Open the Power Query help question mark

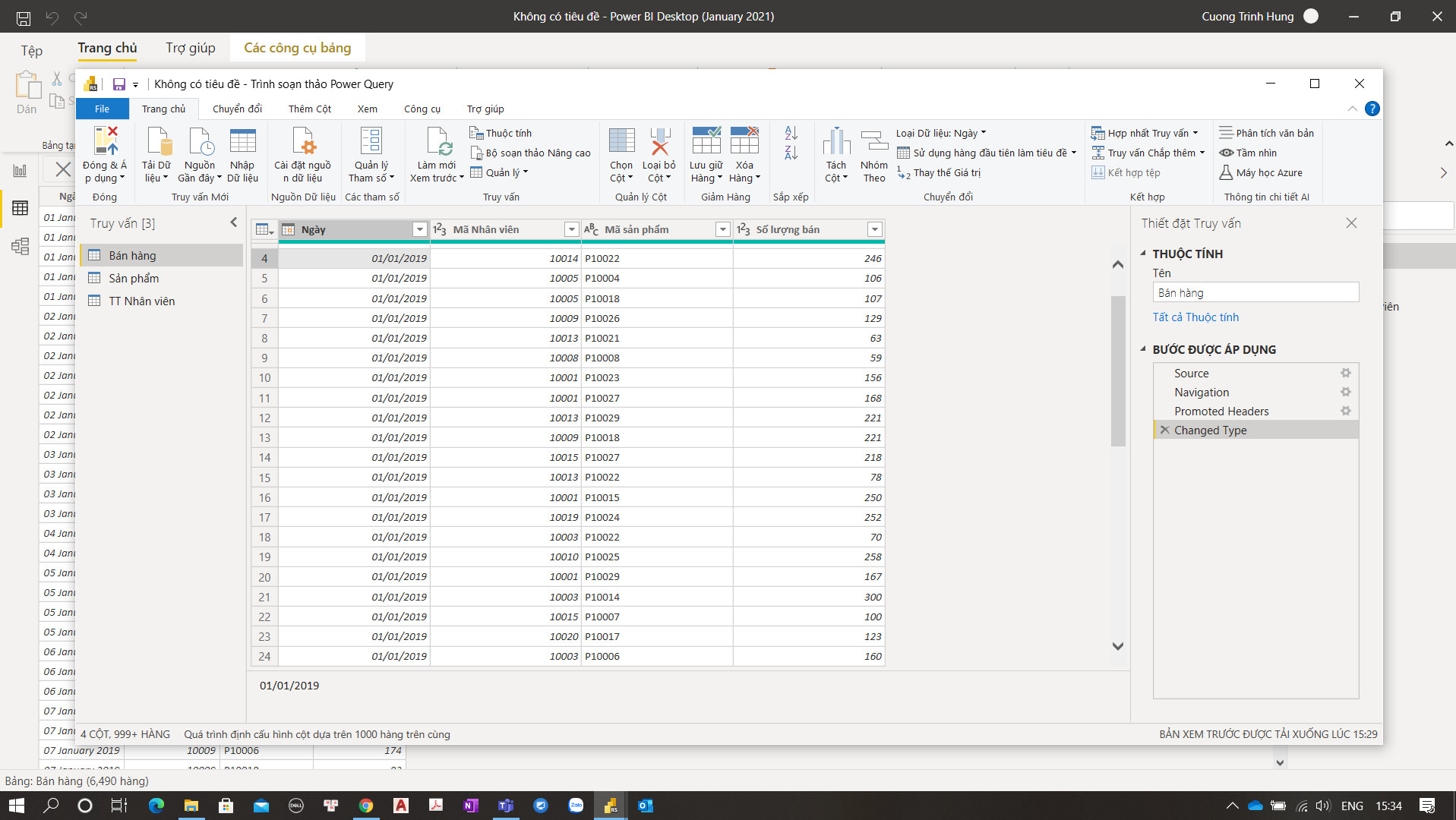[x=1372, y=109]
